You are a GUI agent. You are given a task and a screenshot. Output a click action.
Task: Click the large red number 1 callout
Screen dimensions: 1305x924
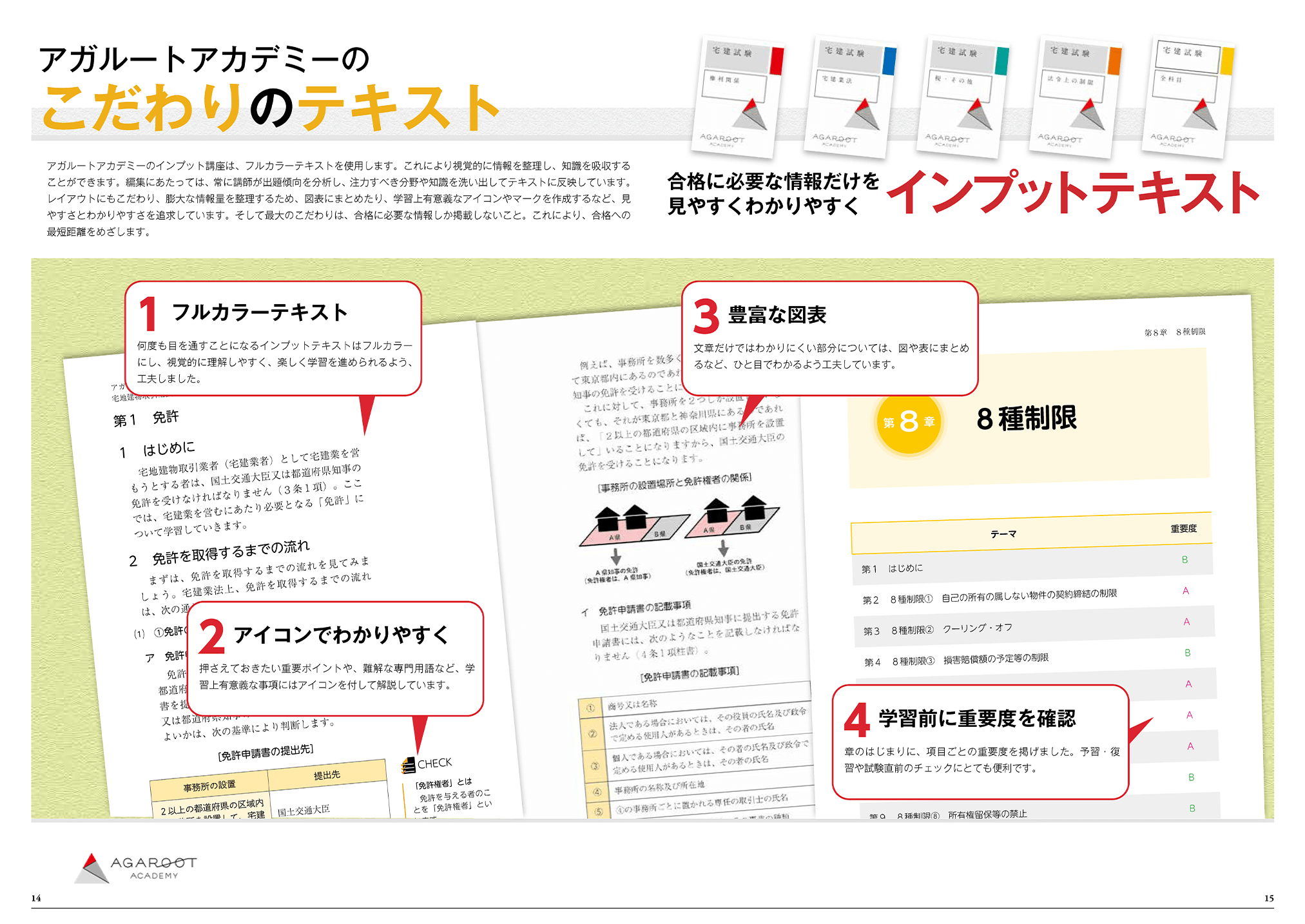click(x=148, y=314)
